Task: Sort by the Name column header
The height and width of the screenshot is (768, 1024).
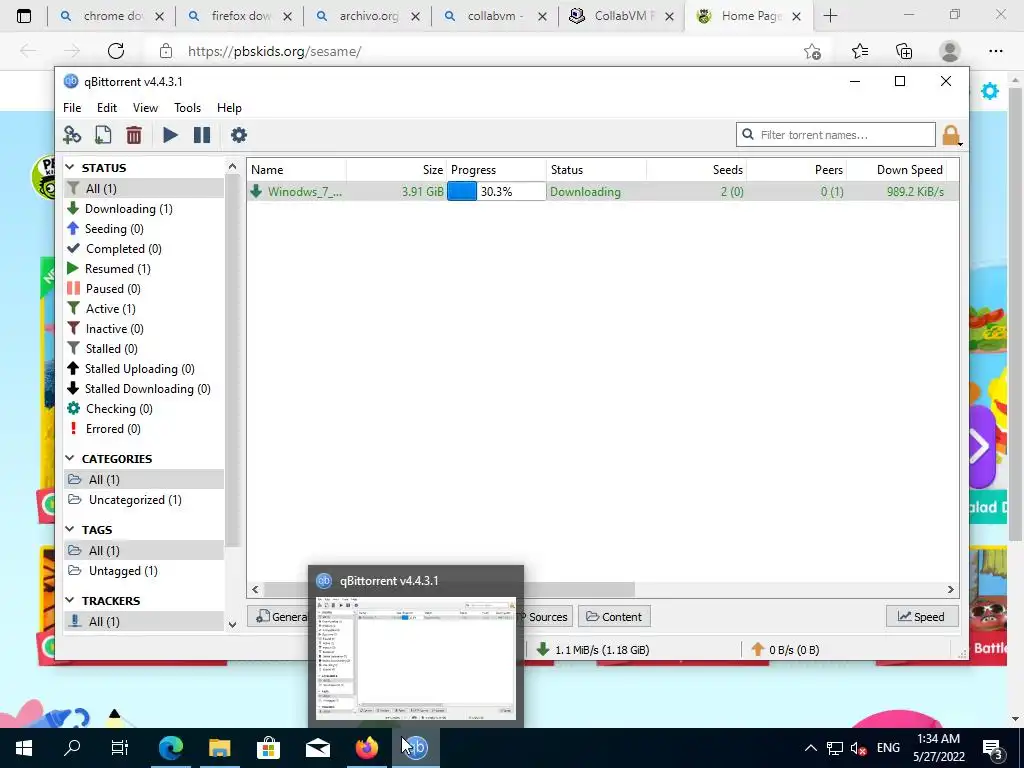Action: (x=296, y=170)
